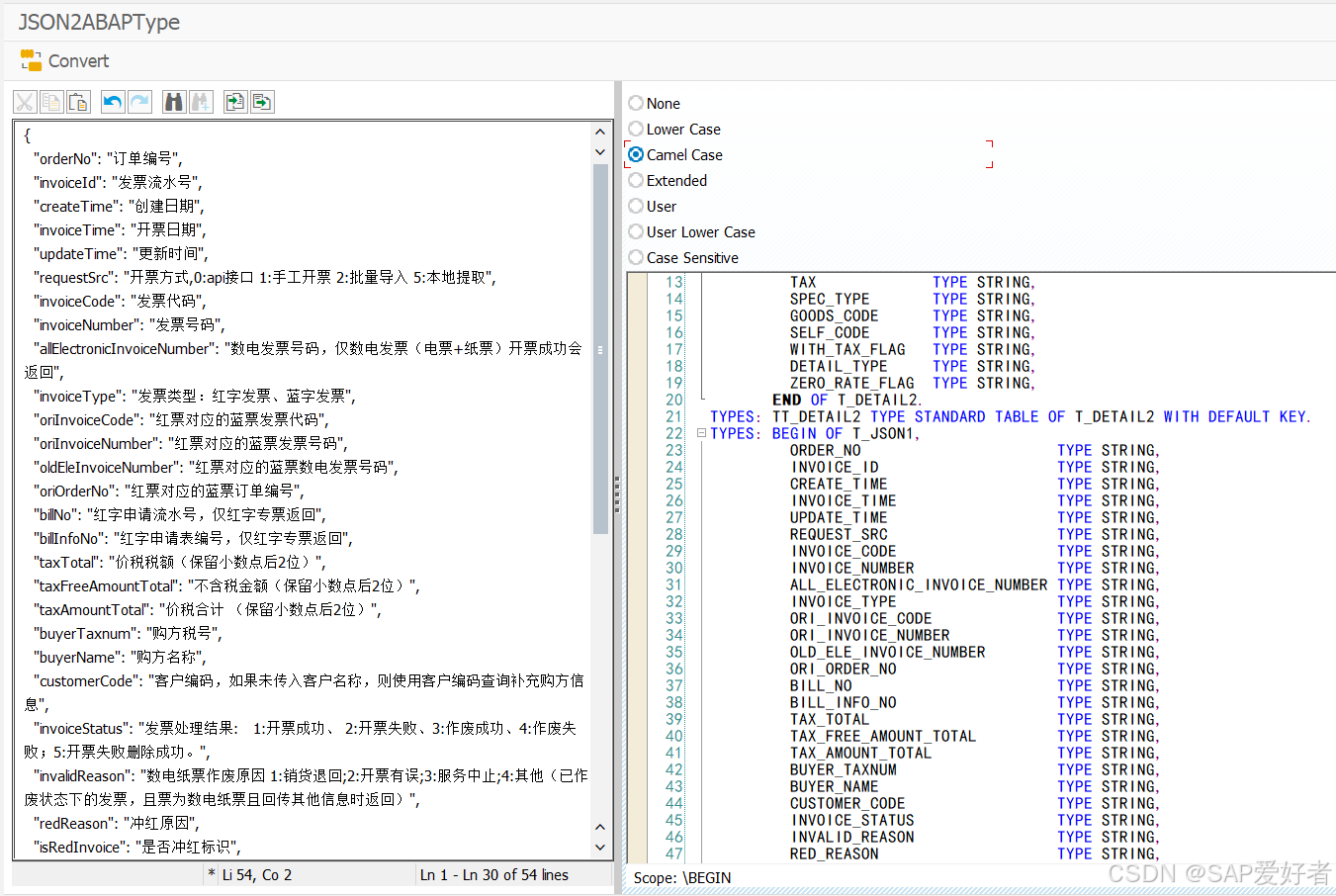The width and height of the screenshot is (1336, 896).
Task: Click the import file icon with green arrow
Action: coord(234,102)
